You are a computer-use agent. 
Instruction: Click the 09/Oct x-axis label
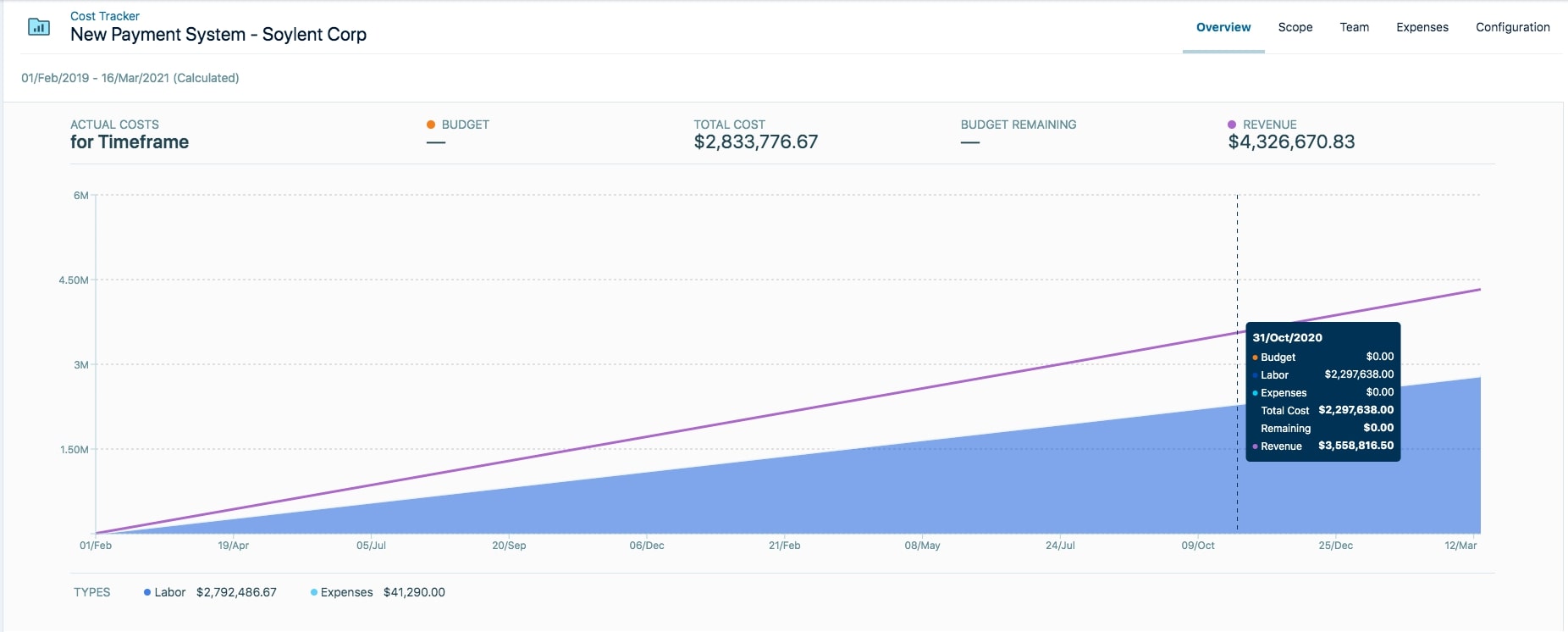point(1198,546)
